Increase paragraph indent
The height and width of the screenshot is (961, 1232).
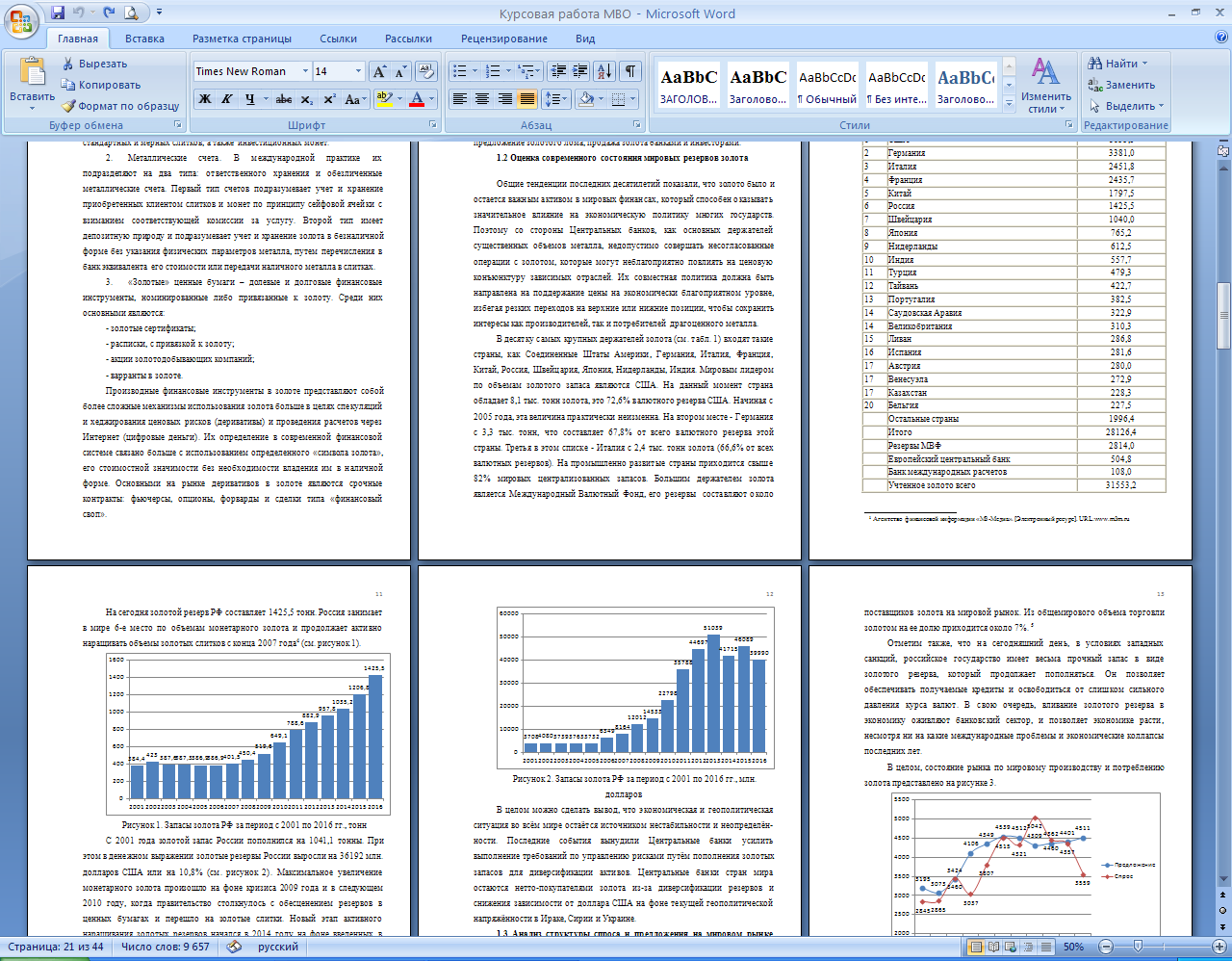click(x=579, y=71)
